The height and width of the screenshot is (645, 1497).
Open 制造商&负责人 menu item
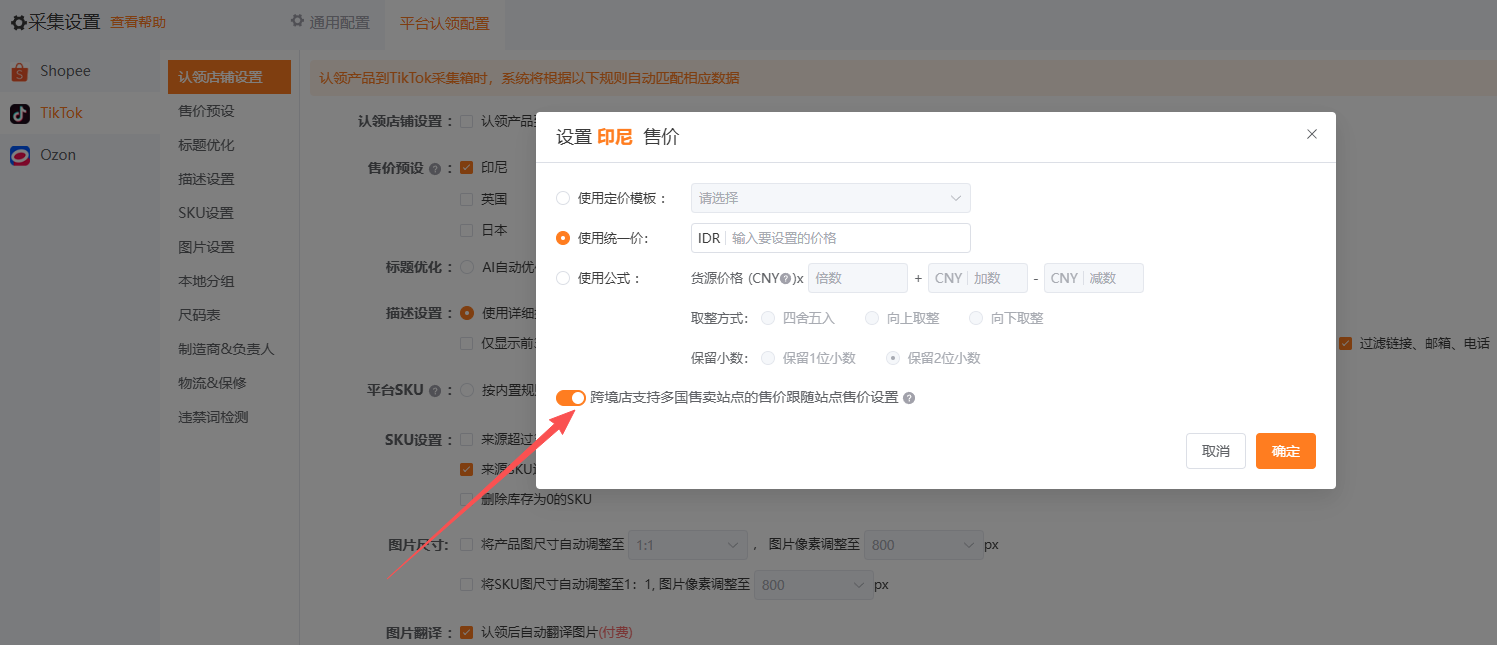click(x=229, y=349)
